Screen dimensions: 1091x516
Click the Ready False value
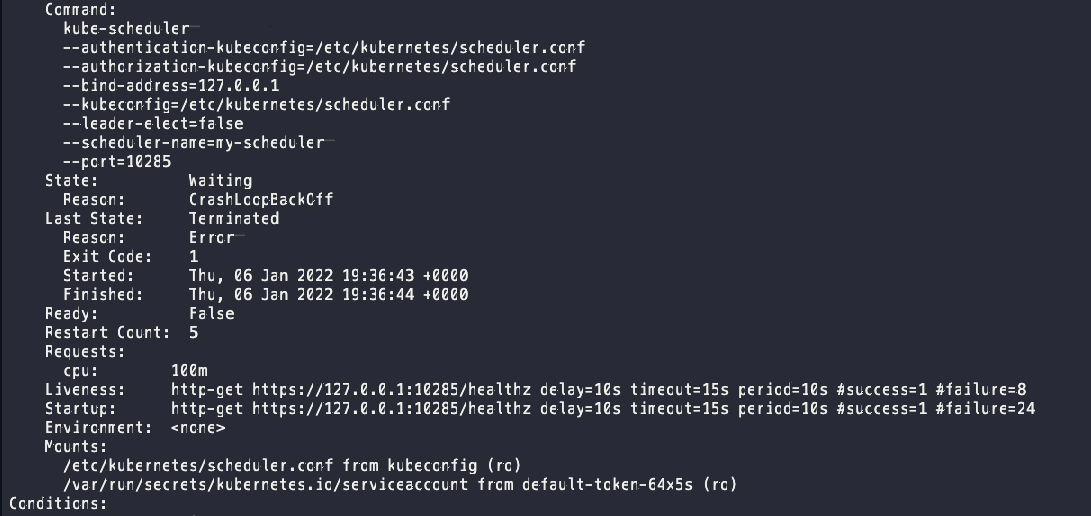click(x=211, y=313)
